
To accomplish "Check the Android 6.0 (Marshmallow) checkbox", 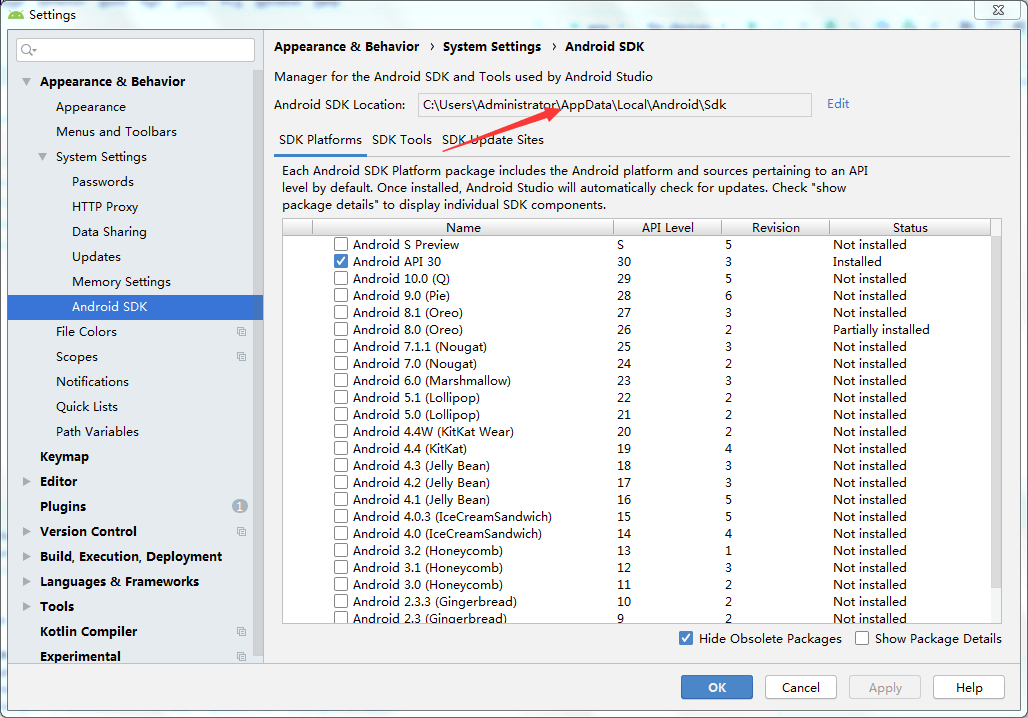I will [x=341, y=380].
